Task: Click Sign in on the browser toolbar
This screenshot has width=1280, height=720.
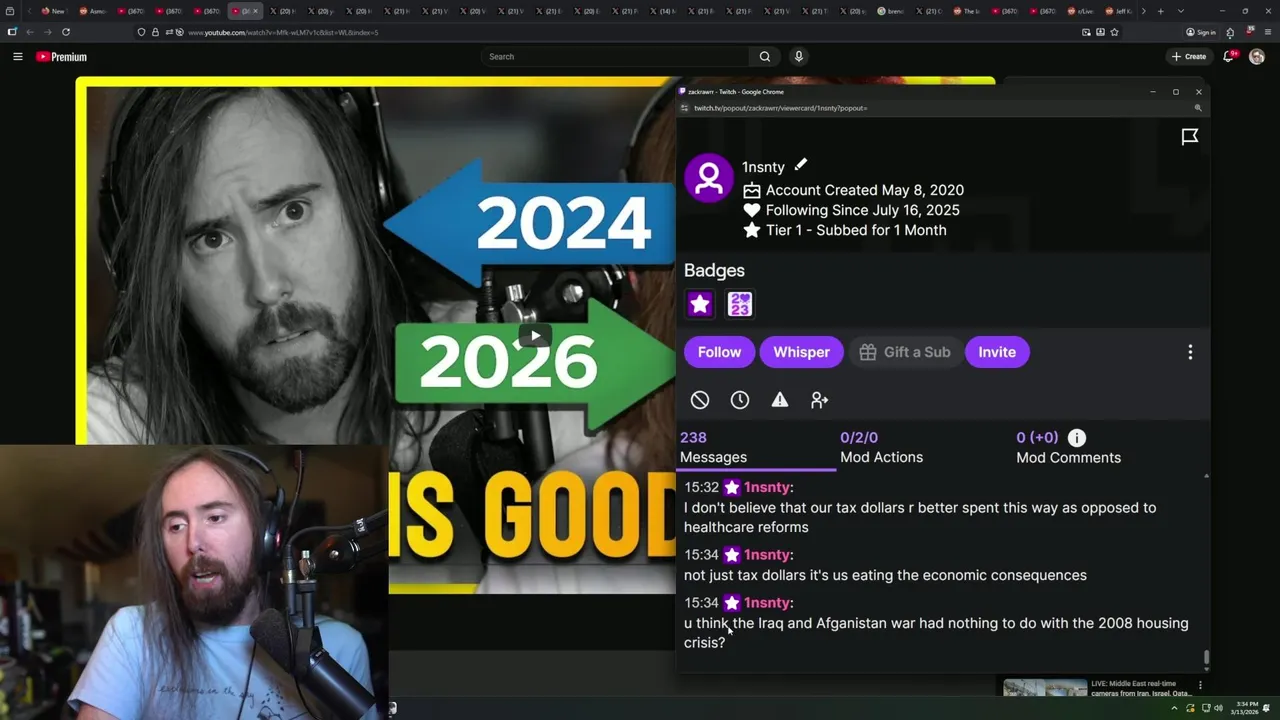Action: 1200,32
